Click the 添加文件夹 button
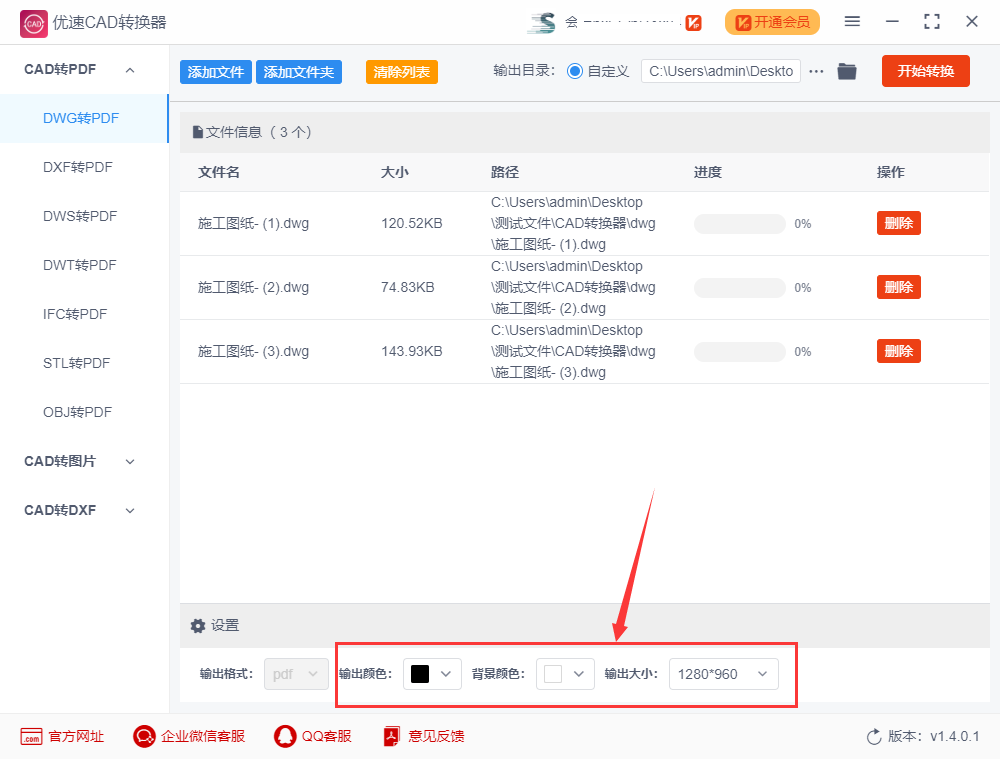The height and width of the screenshot is (760, 1000). click(298, 72)
